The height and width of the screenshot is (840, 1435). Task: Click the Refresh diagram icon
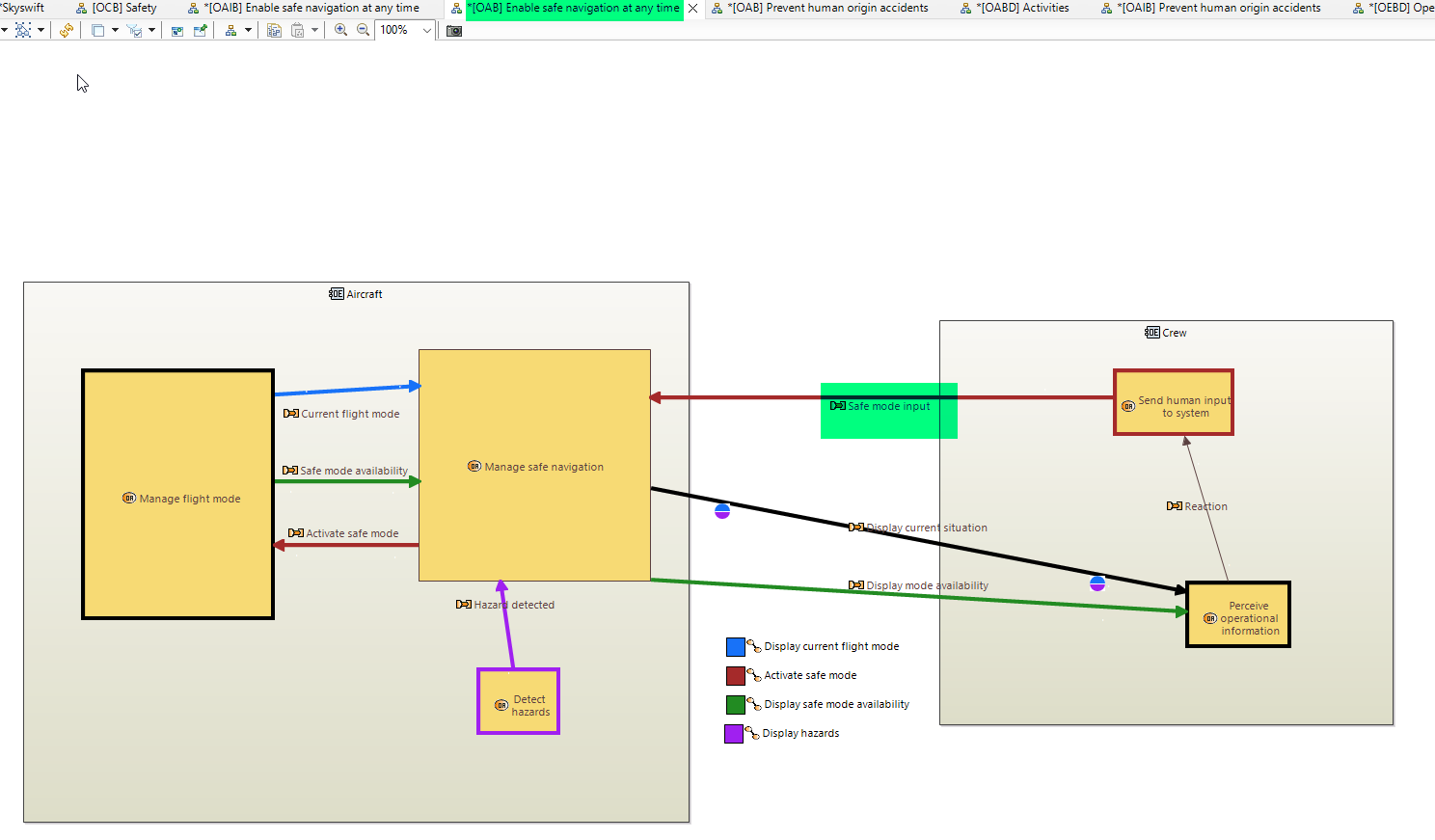point(66,31)
